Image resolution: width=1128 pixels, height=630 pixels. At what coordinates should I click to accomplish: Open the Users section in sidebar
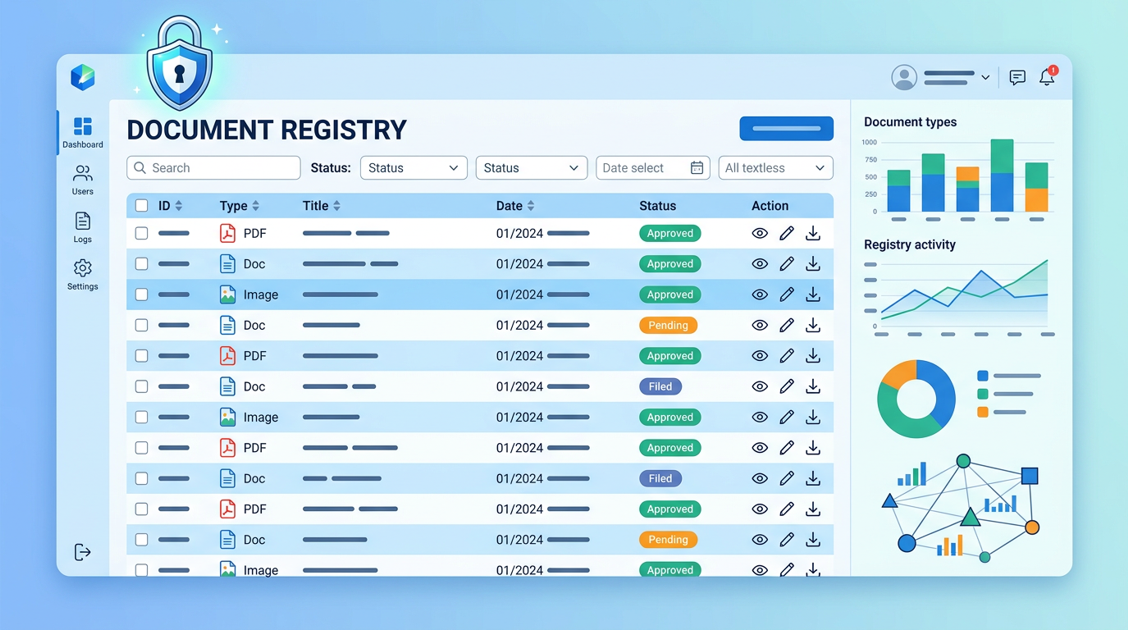coord(83,180)
